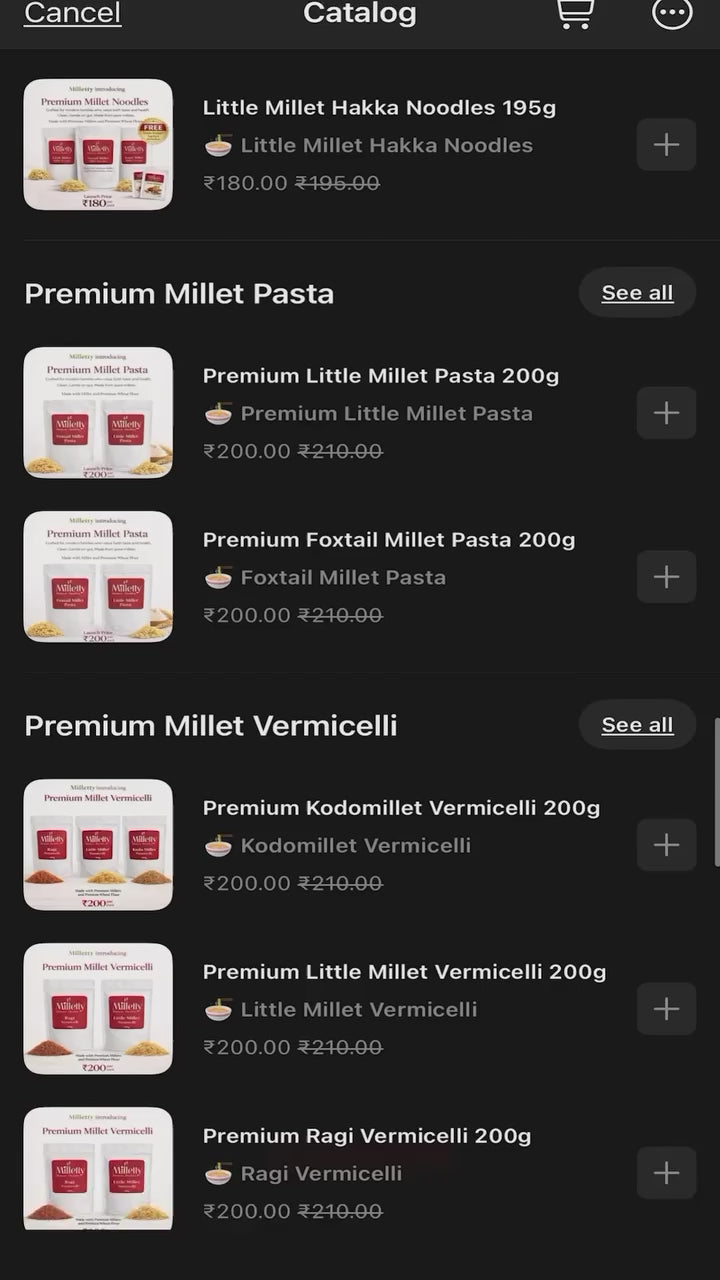This screenshot has height=1280, width=720.
Task: Select the Premium Ragi Vermicelli 200g title
Action: tap(367, 1136)
